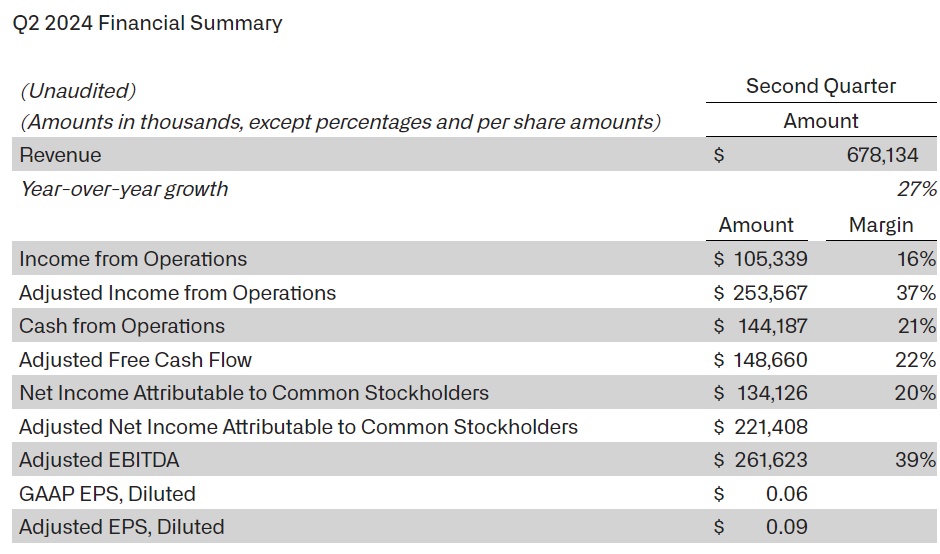This screenshot has width=940, height=554.
Task: Select the Second Quarter column header
Action: tap(820, 86)
